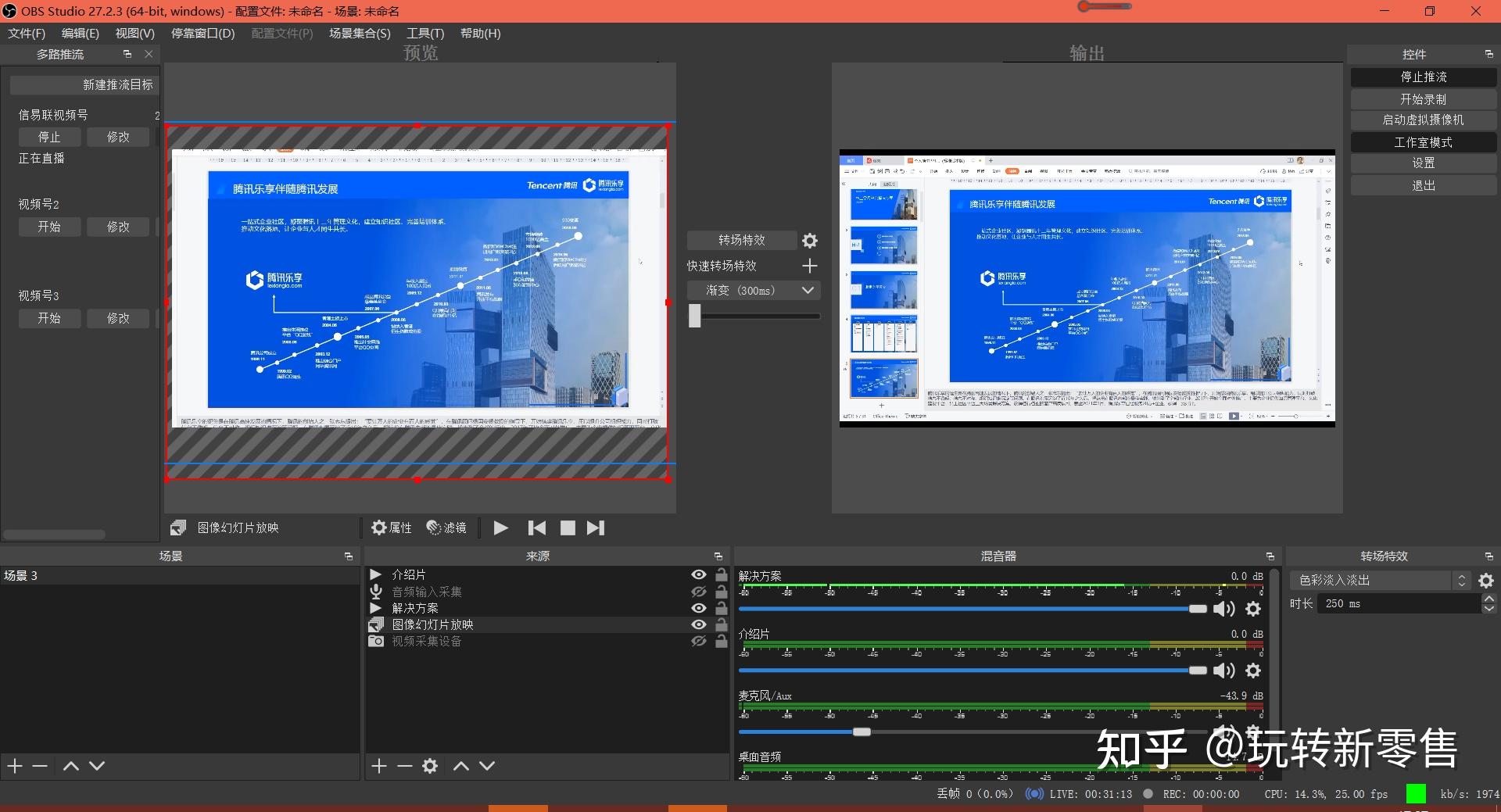
Task: Move scene up in list
Action: pos(71,766)
